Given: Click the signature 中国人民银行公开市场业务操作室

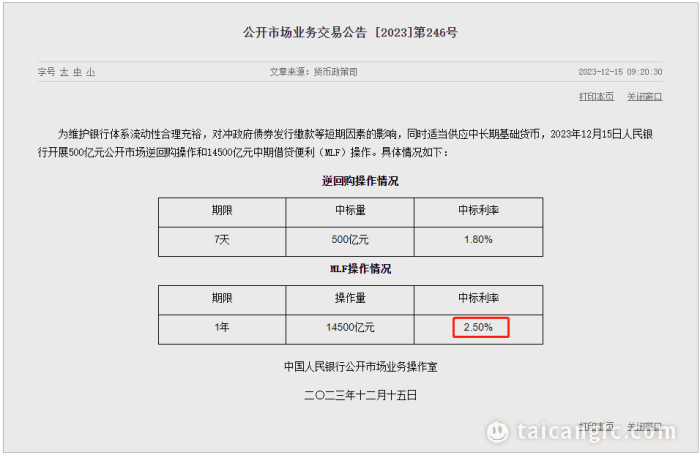Looking at the screenshot, I should tap(361, 367).
